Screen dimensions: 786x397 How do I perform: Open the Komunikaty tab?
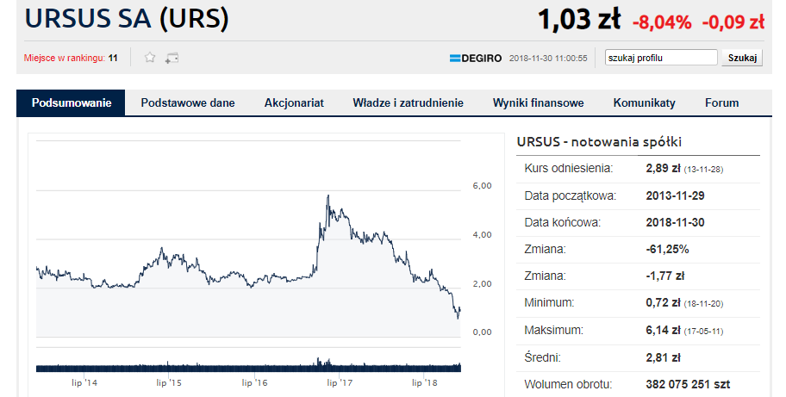point(644,103)
